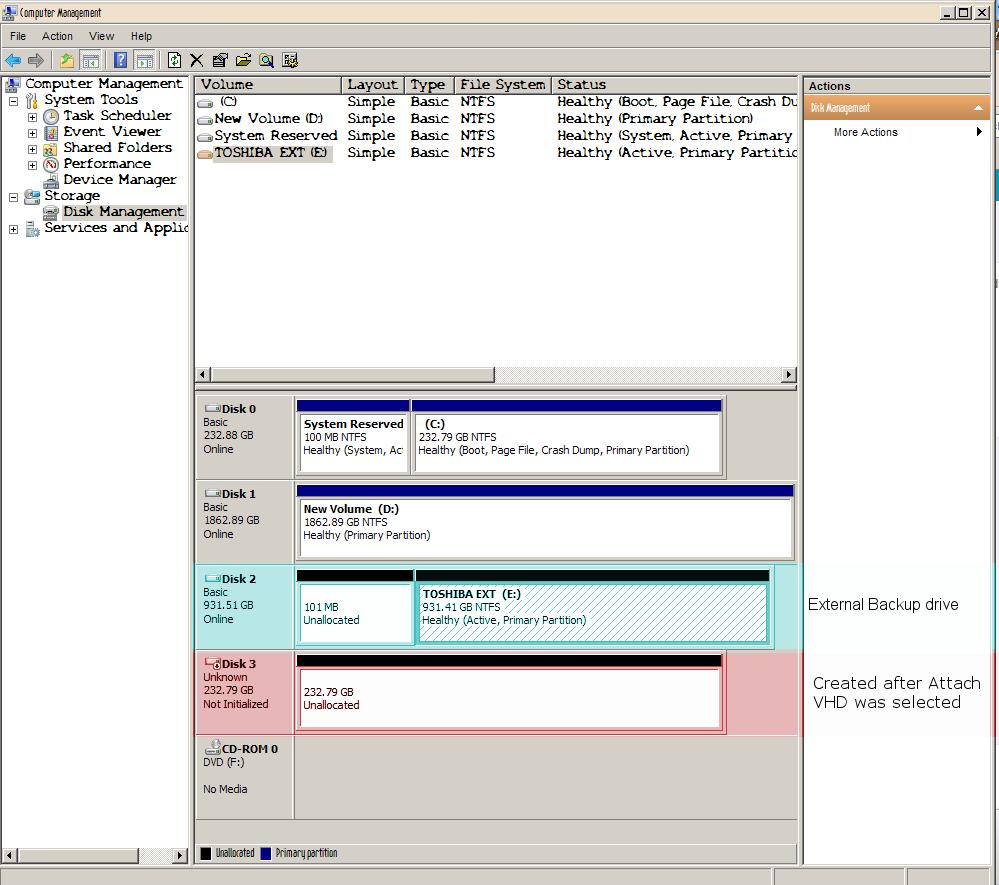
Task: Select Device Manager in the tree
Action: click(x=119, y=180)
